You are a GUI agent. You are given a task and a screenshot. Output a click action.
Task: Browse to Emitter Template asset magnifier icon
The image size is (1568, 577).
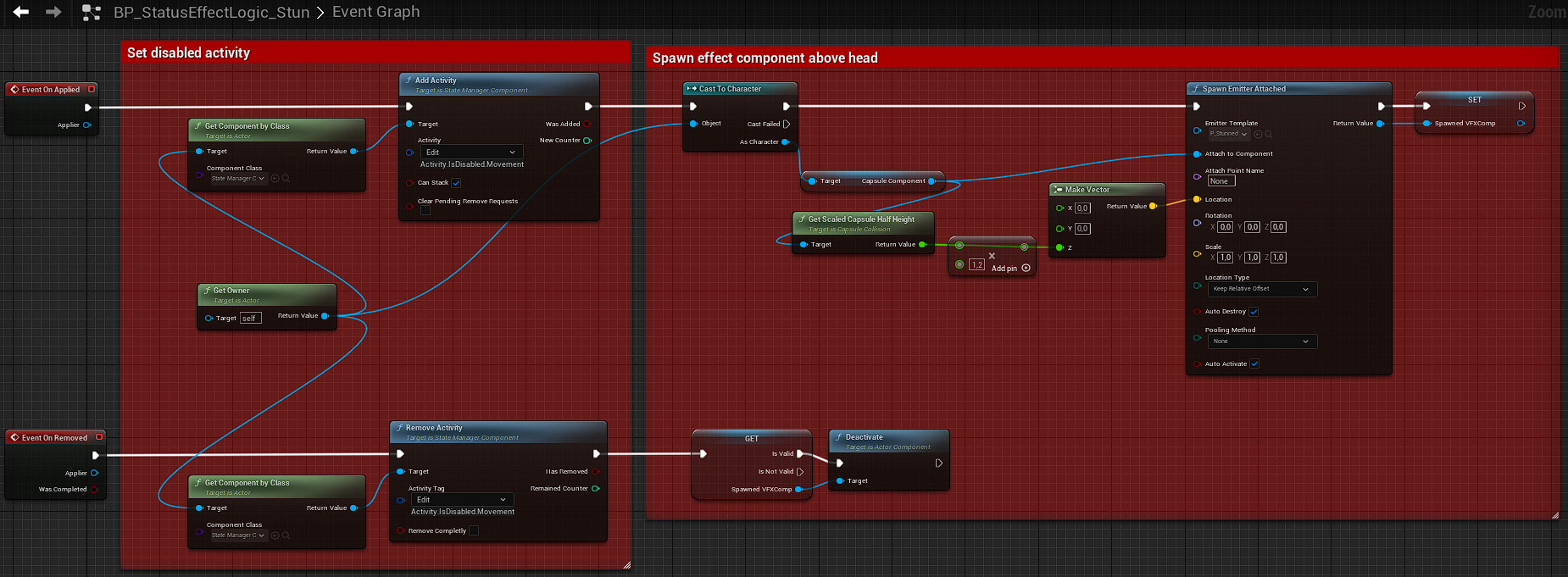pyautogui.click(x=1269, y=134)
